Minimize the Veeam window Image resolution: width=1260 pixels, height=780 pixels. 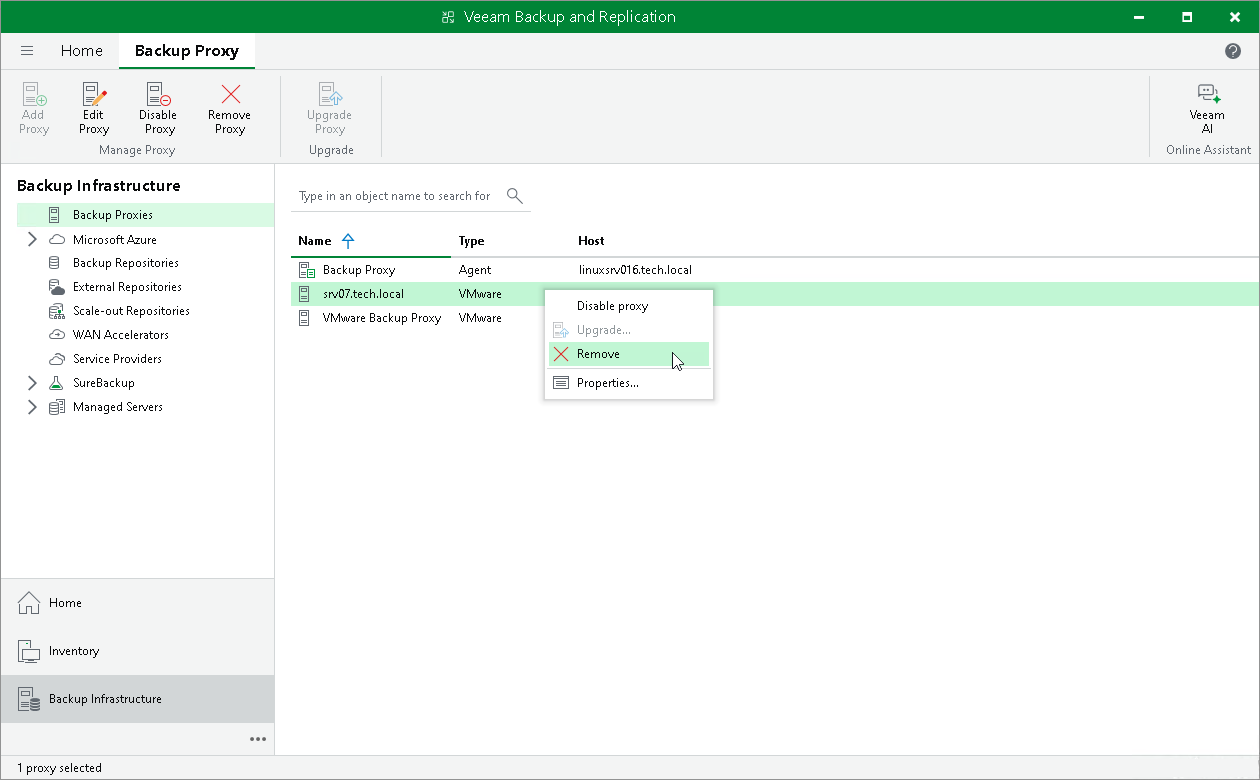1141,17
